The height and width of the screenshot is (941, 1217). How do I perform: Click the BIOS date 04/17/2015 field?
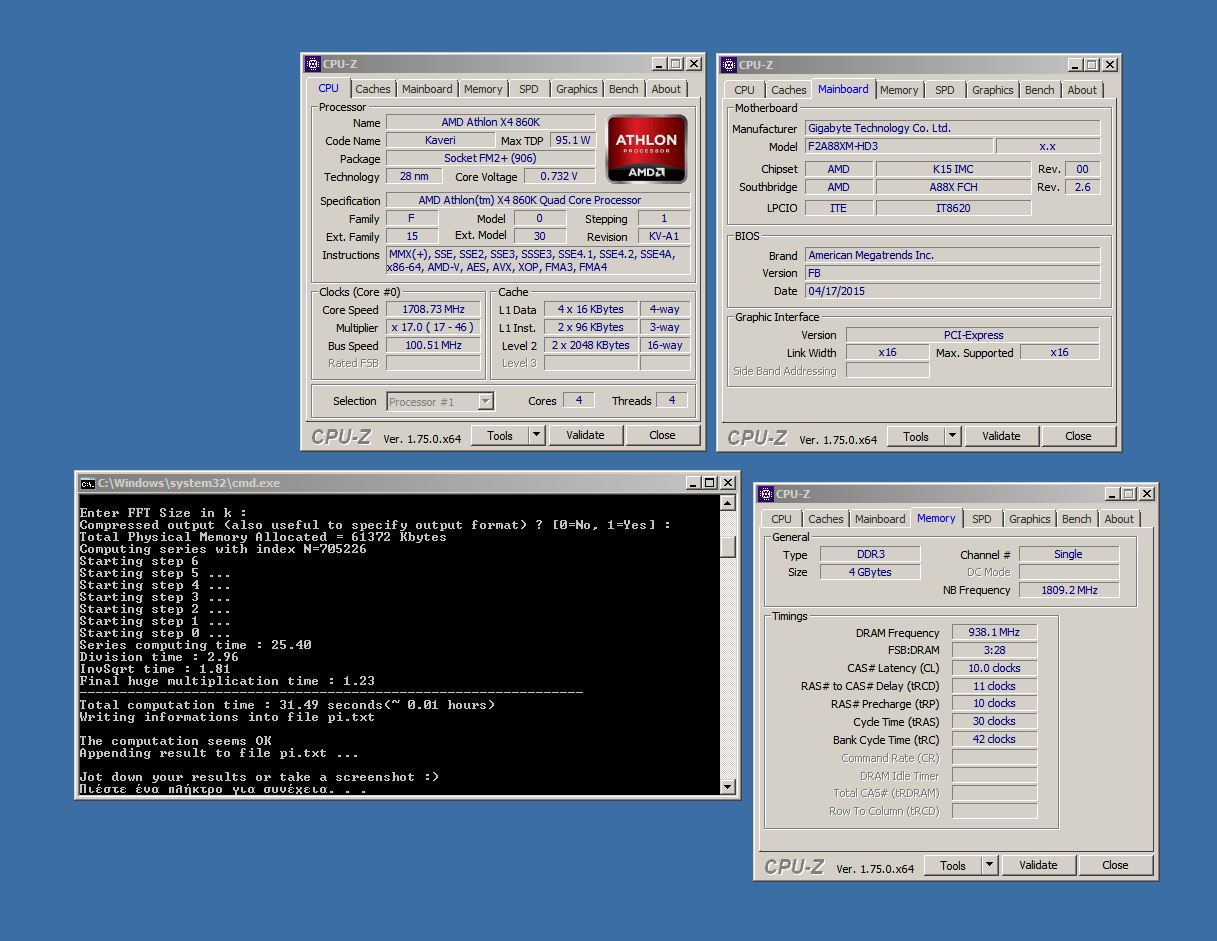pos(952,291)
